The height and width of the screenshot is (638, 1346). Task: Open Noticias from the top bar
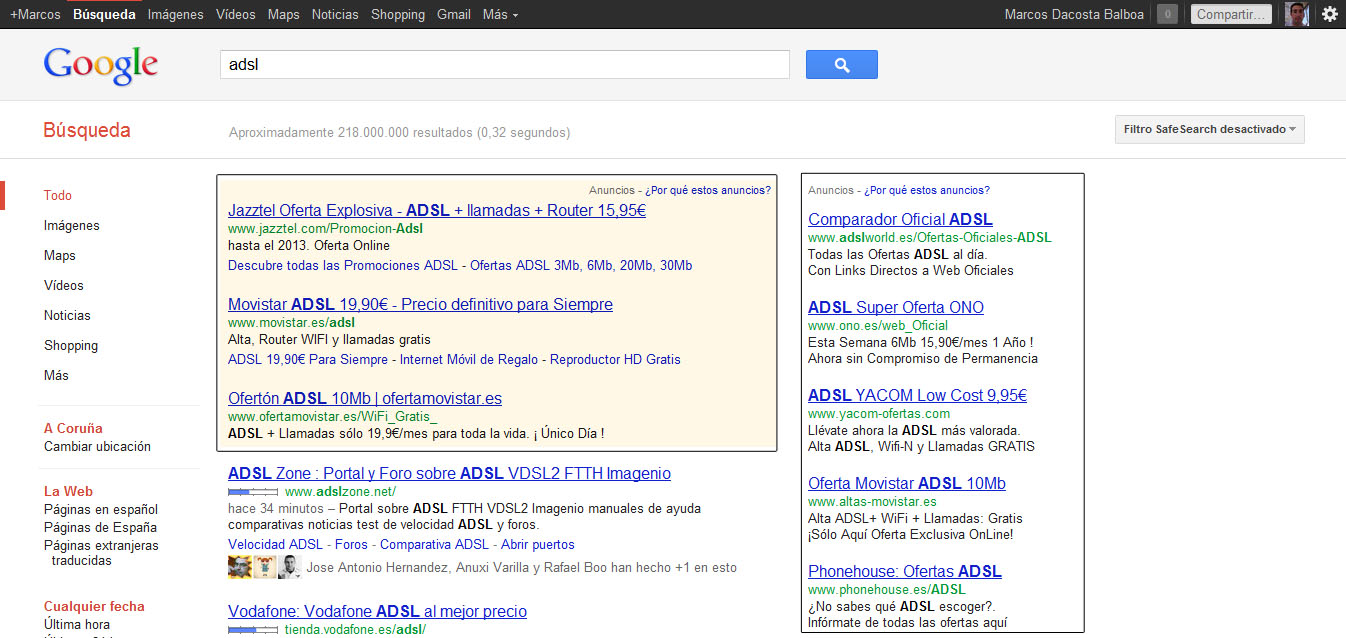(x=335, y=14)
